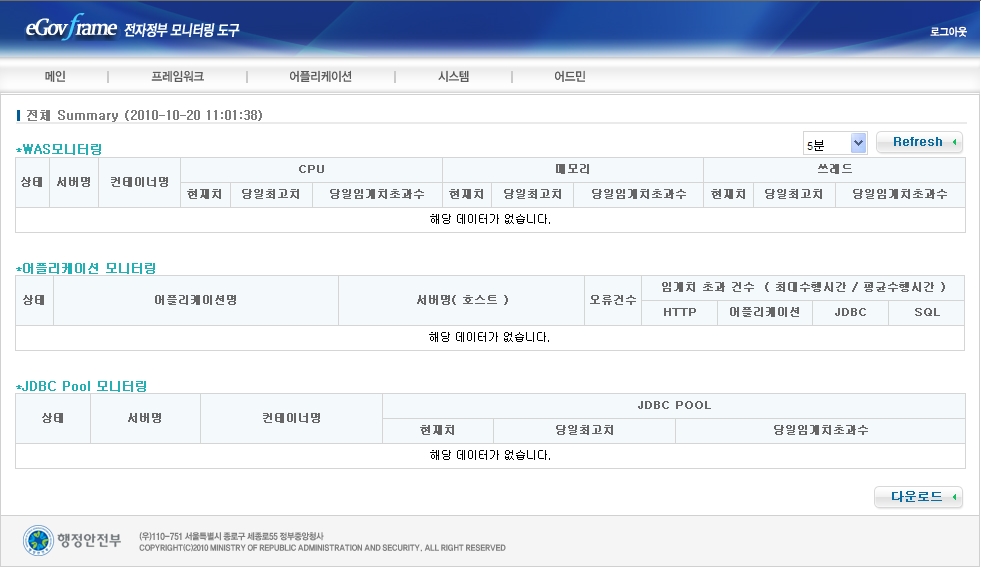Click the 행정안전부 emblem in the footer
The image size is (981, 568).
[x=38, y=540]
